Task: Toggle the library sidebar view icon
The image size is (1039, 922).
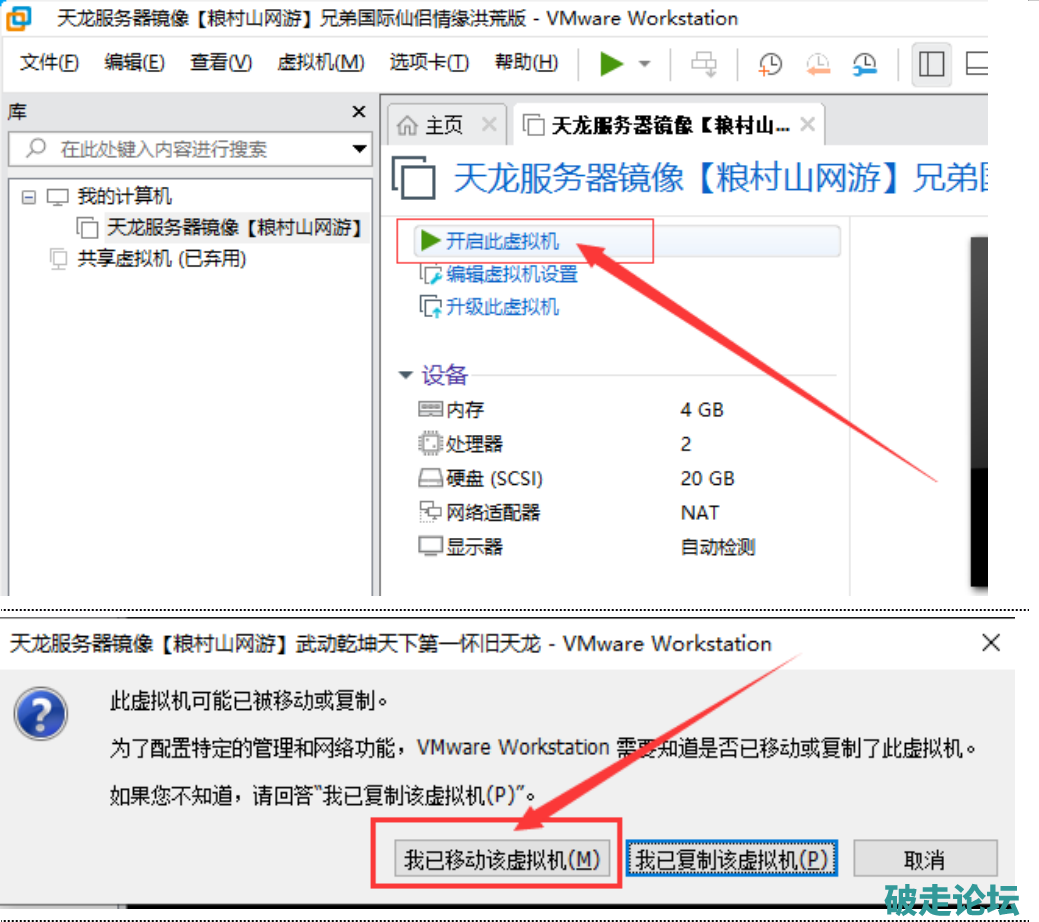Action: [931, 64]
